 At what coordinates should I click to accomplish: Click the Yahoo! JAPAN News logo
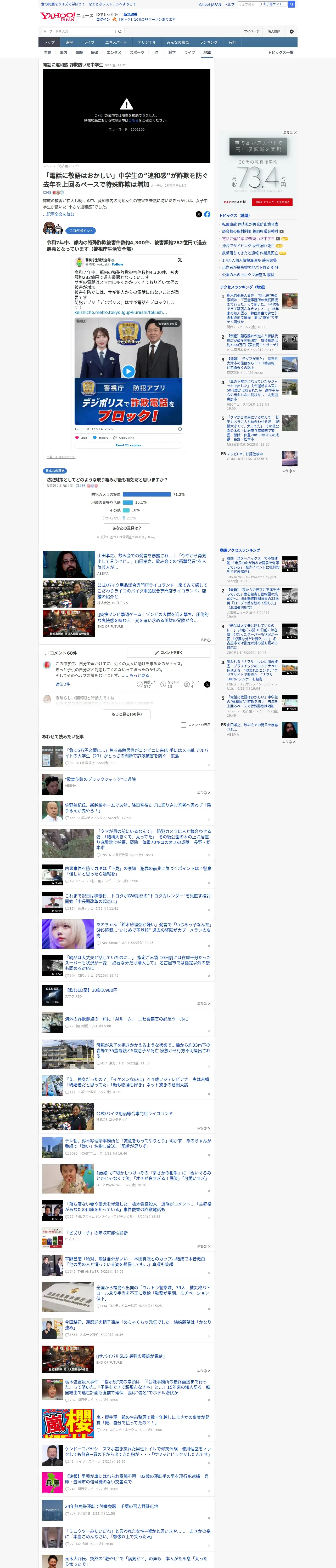tap(66, 16)
